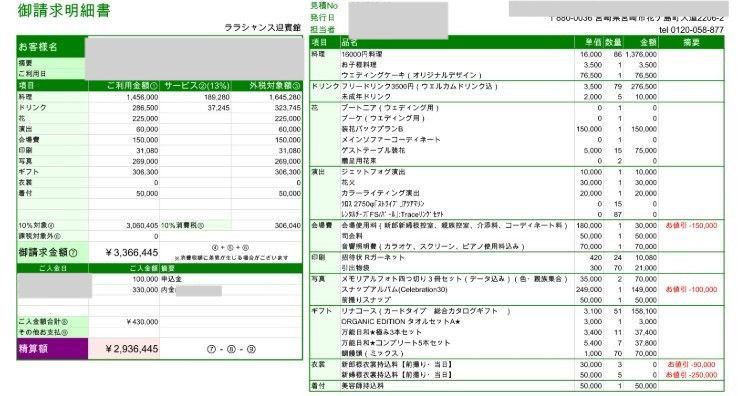This screenshot has height=396, width=738.
Task: Select the tel 0120-058-877 phone number text
Action: (691, 30)
